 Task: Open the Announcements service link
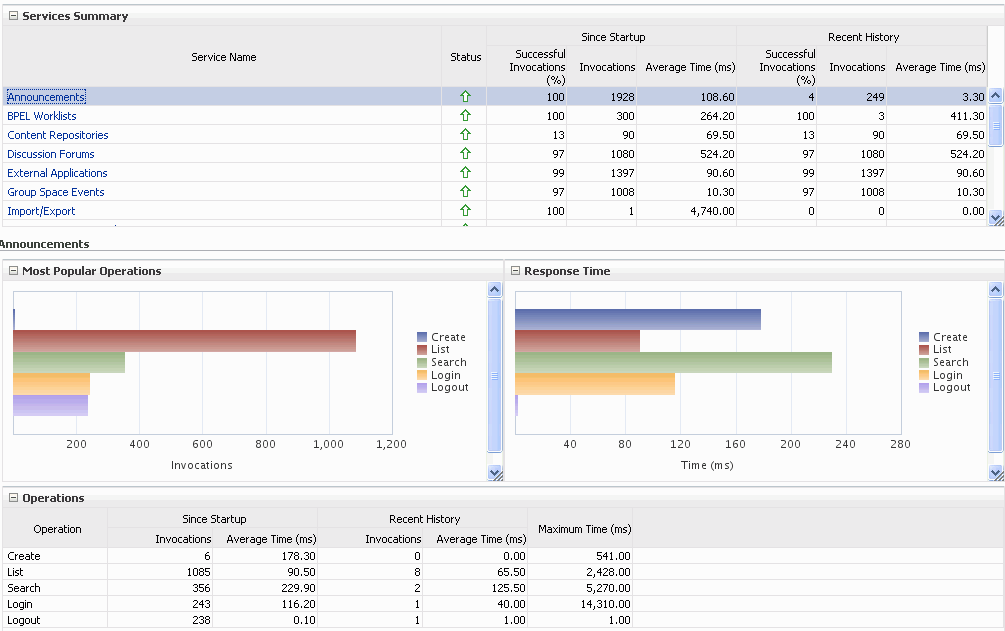click(x=45, y=96)
